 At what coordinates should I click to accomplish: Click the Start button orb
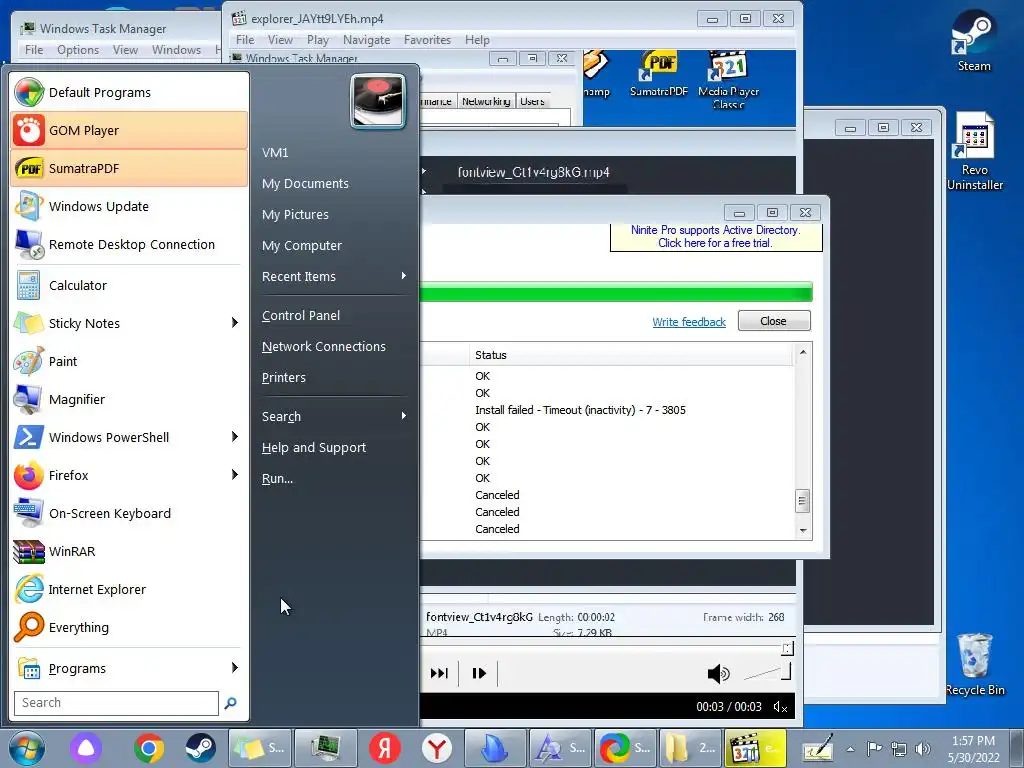27,748
